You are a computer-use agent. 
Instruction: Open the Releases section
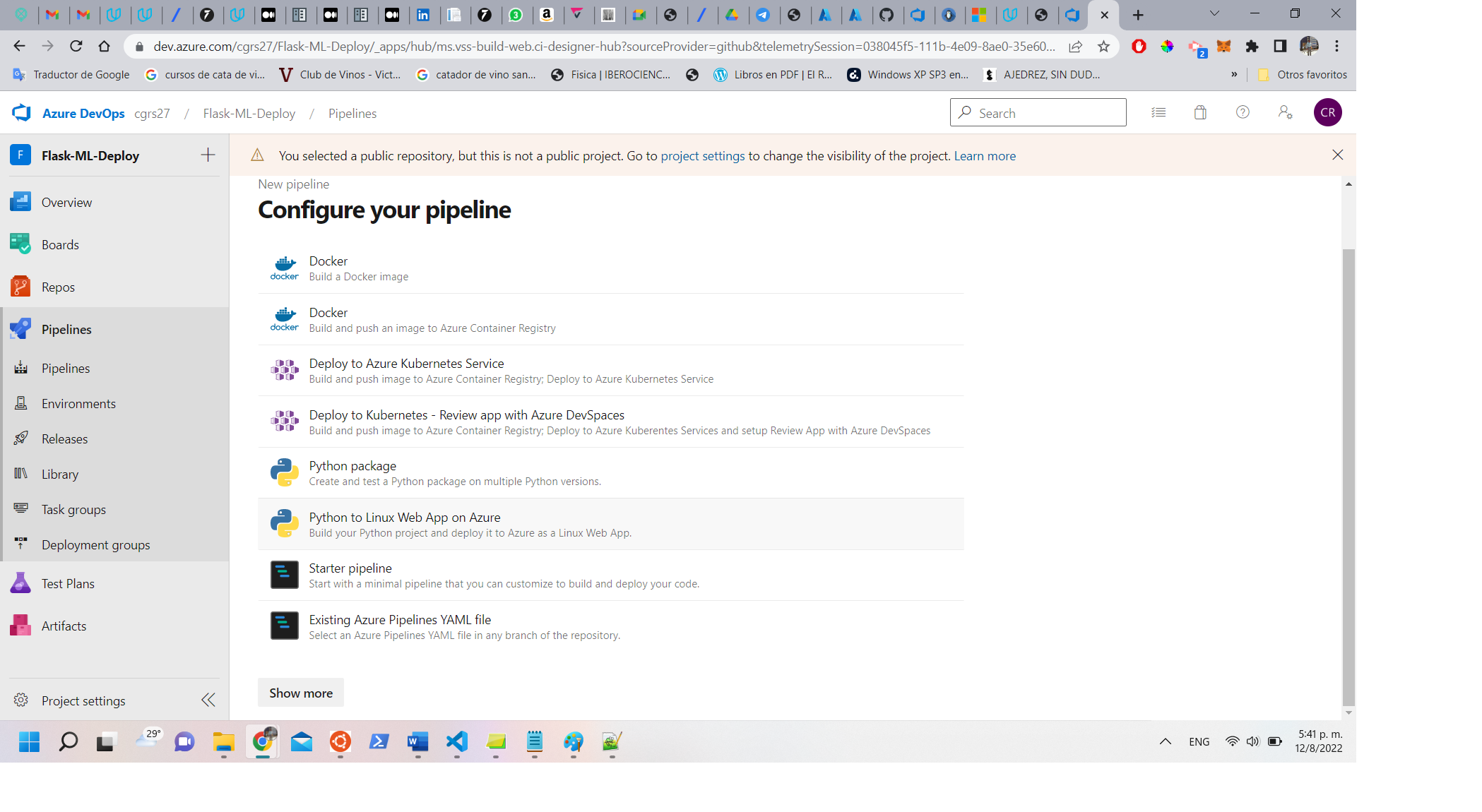coord(64,438)
